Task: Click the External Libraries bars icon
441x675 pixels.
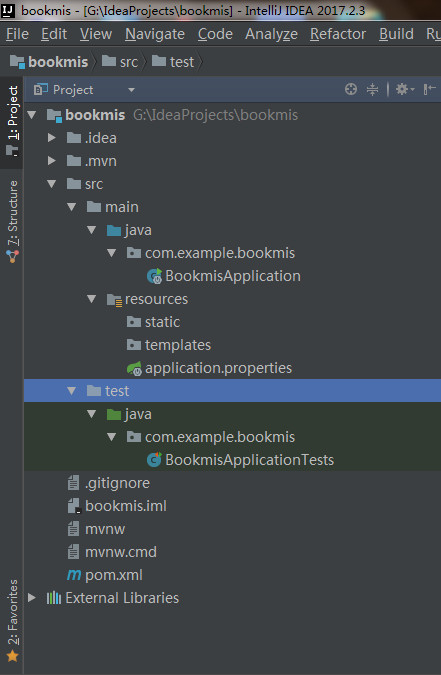Action: (53, 598)
